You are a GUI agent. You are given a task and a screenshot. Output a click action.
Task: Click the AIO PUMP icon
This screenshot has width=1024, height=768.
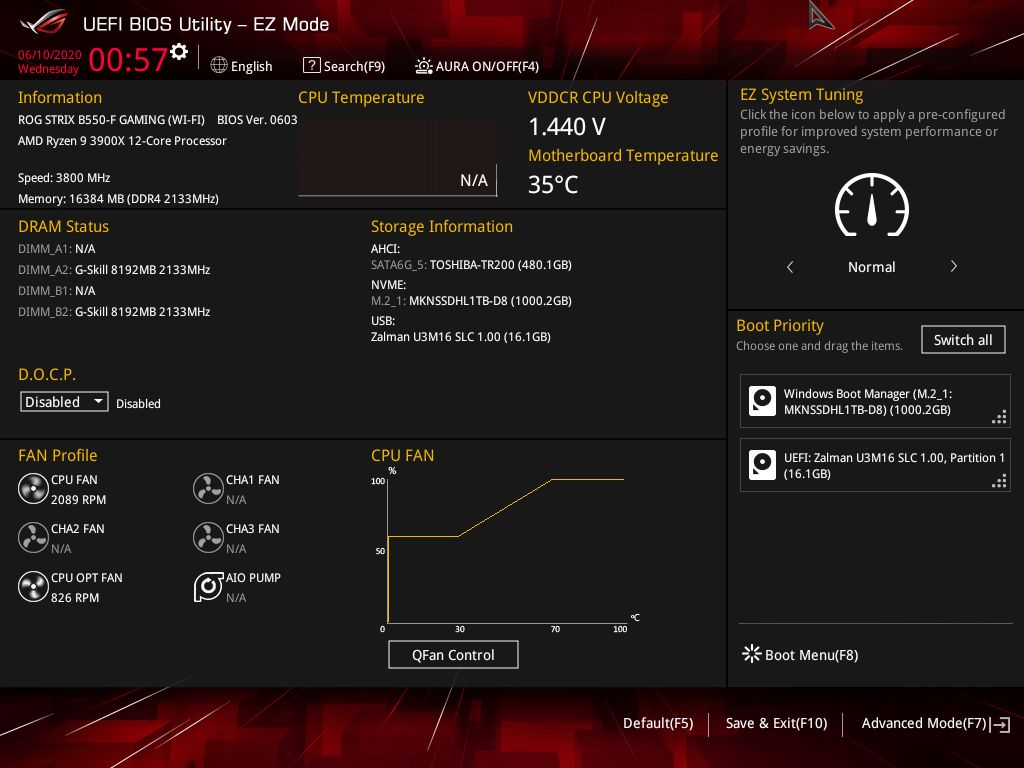208,586
